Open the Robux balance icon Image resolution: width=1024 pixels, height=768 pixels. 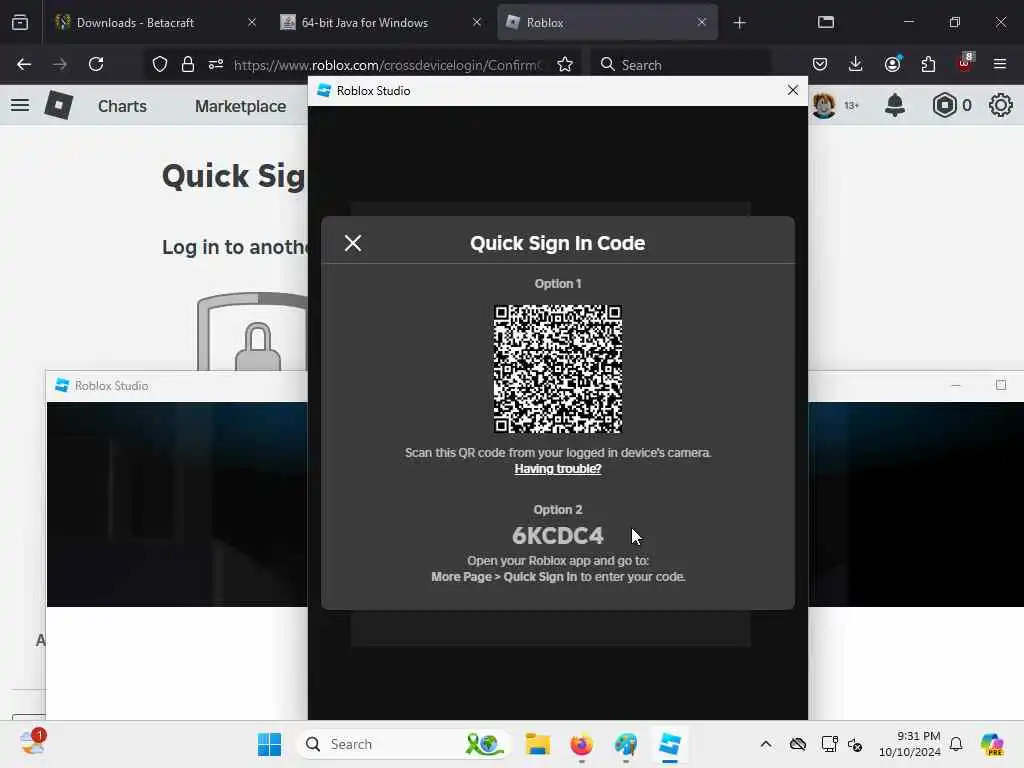944,105
